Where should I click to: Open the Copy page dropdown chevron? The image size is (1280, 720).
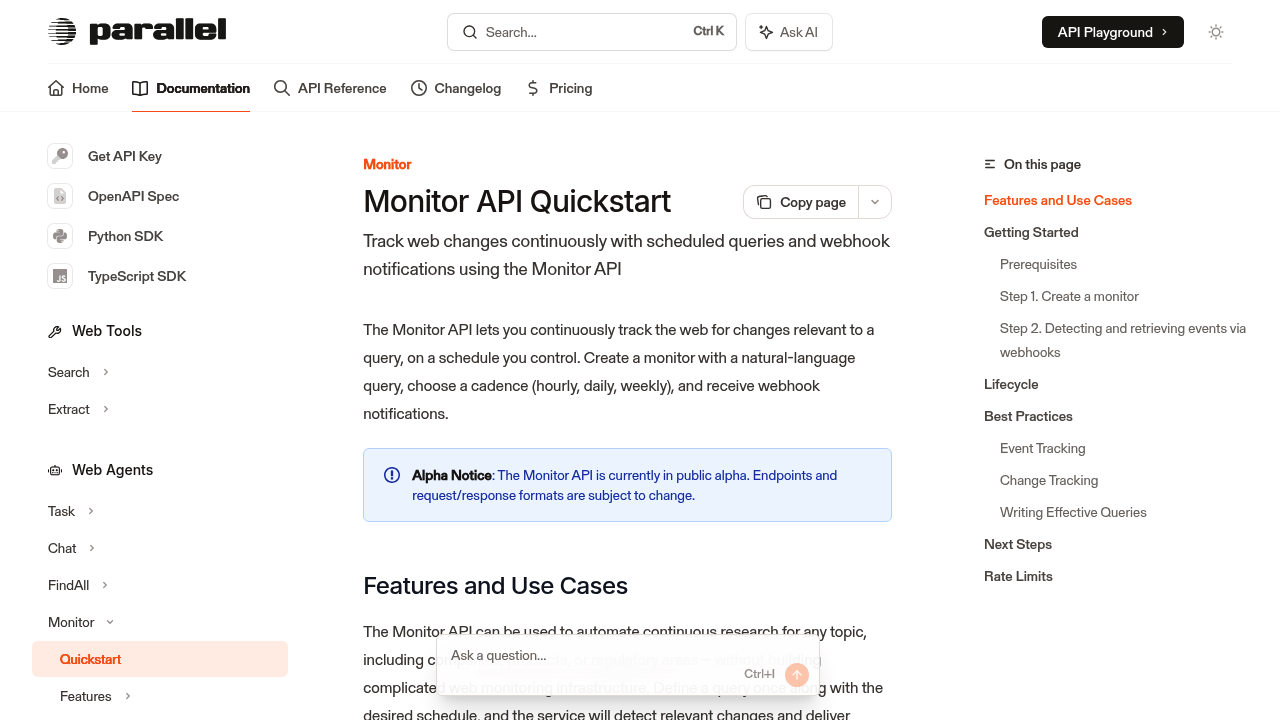(x=874, y=202)
